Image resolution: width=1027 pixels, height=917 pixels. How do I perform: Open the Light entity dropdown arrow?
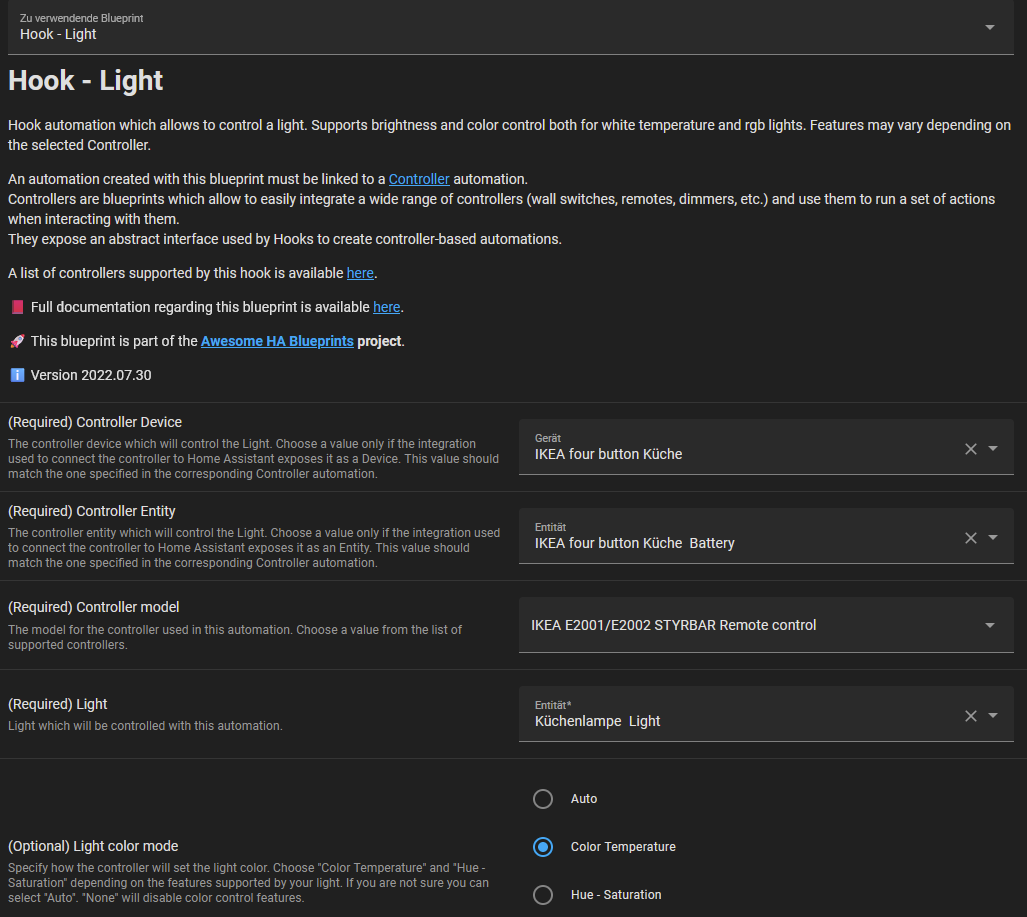coord(993,716)
